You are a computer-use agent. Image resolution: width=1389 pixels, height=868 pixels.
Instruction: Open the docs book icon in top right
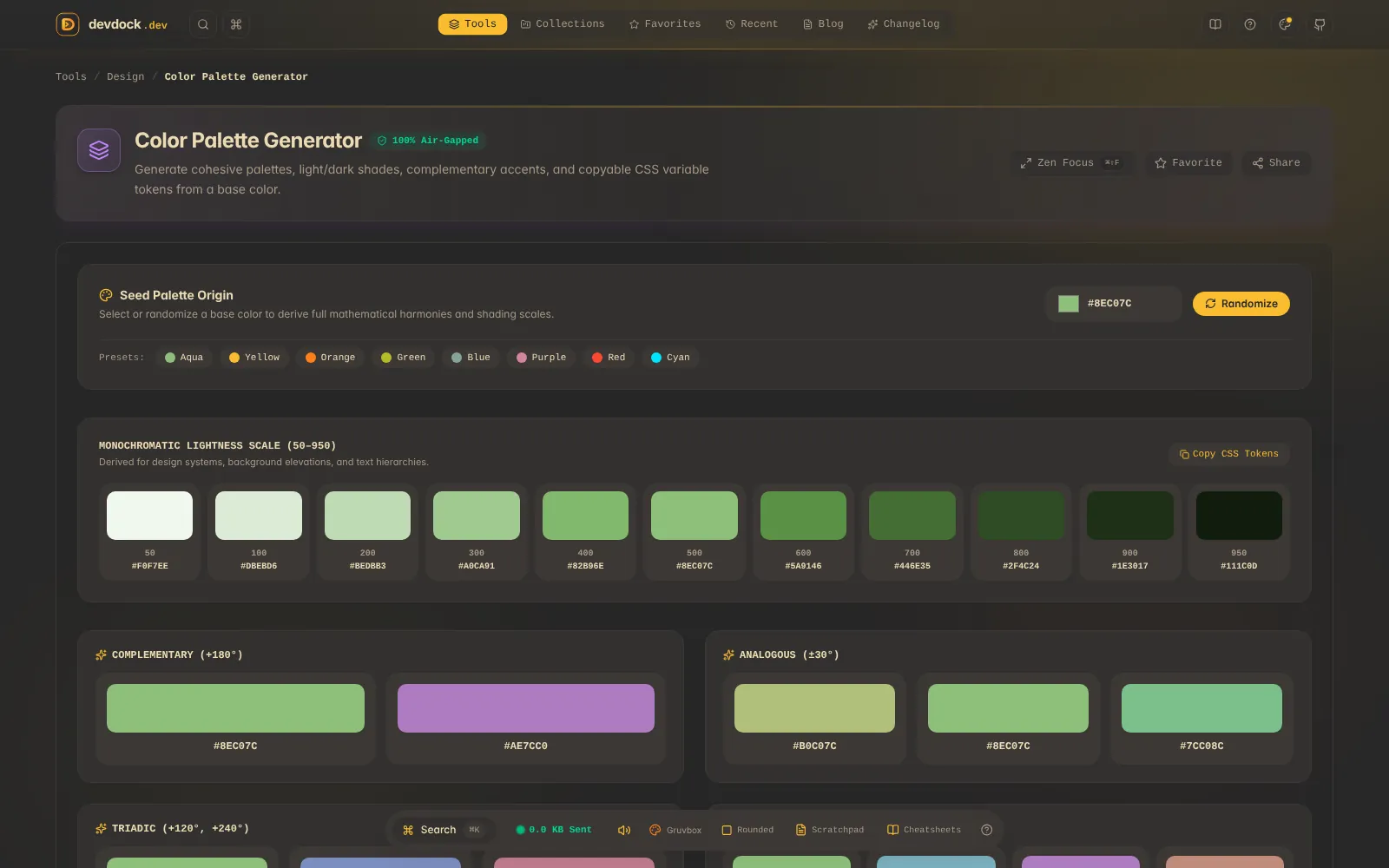pyautogui.click(x=1215, y=24)
